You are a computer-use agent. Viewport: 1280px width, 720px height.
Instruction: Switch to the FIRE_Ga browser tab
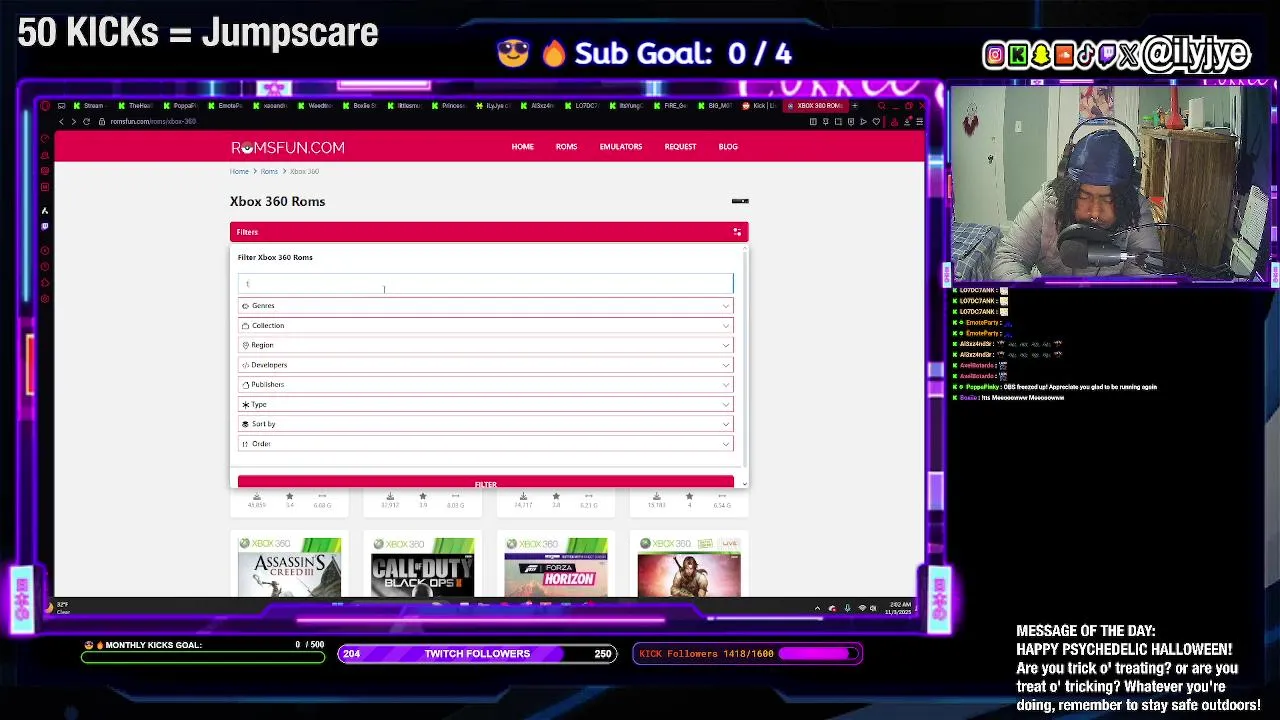coord(672,106)
